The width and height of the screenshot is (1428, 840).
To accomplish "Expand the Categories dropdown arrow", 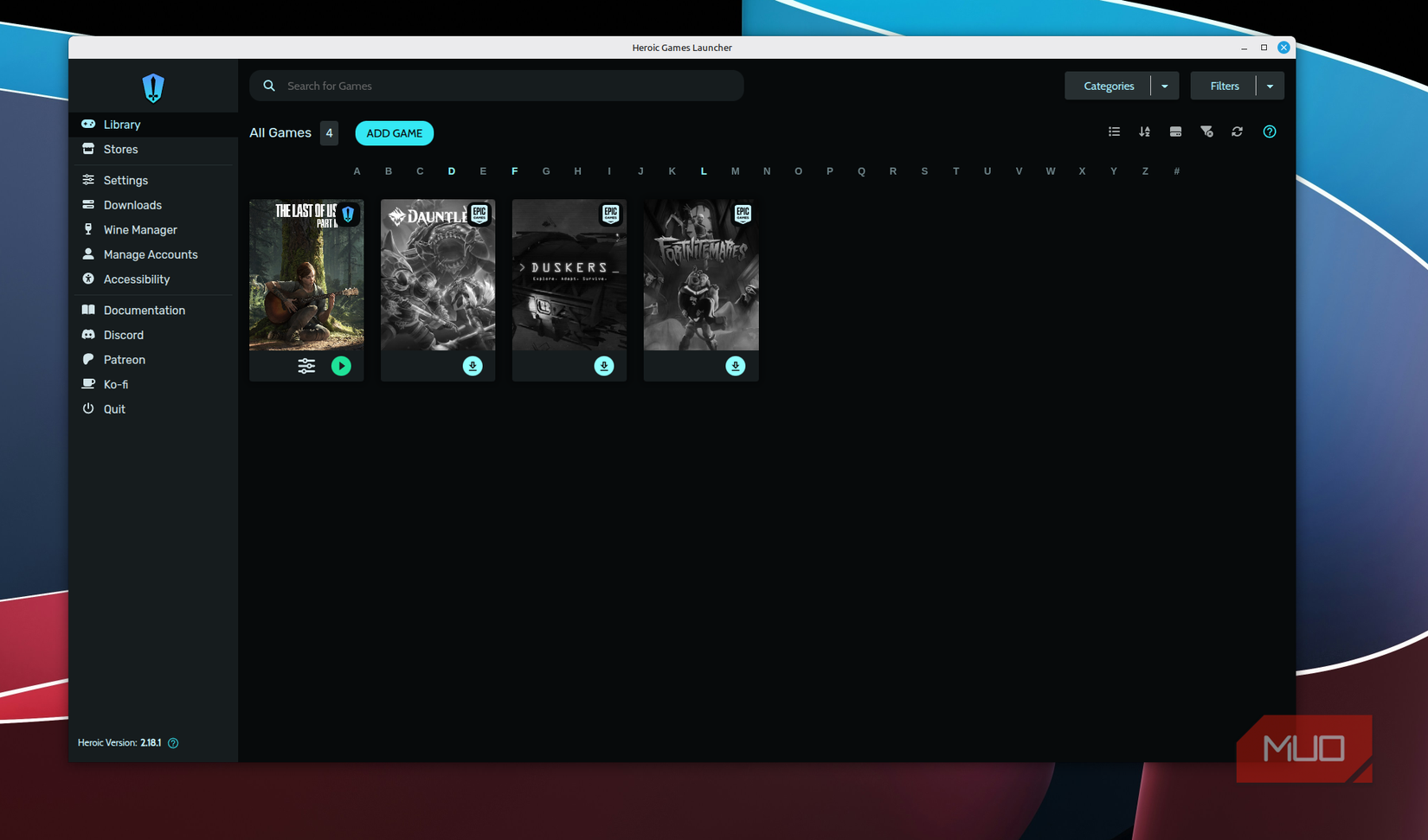I will (1165, 86).
